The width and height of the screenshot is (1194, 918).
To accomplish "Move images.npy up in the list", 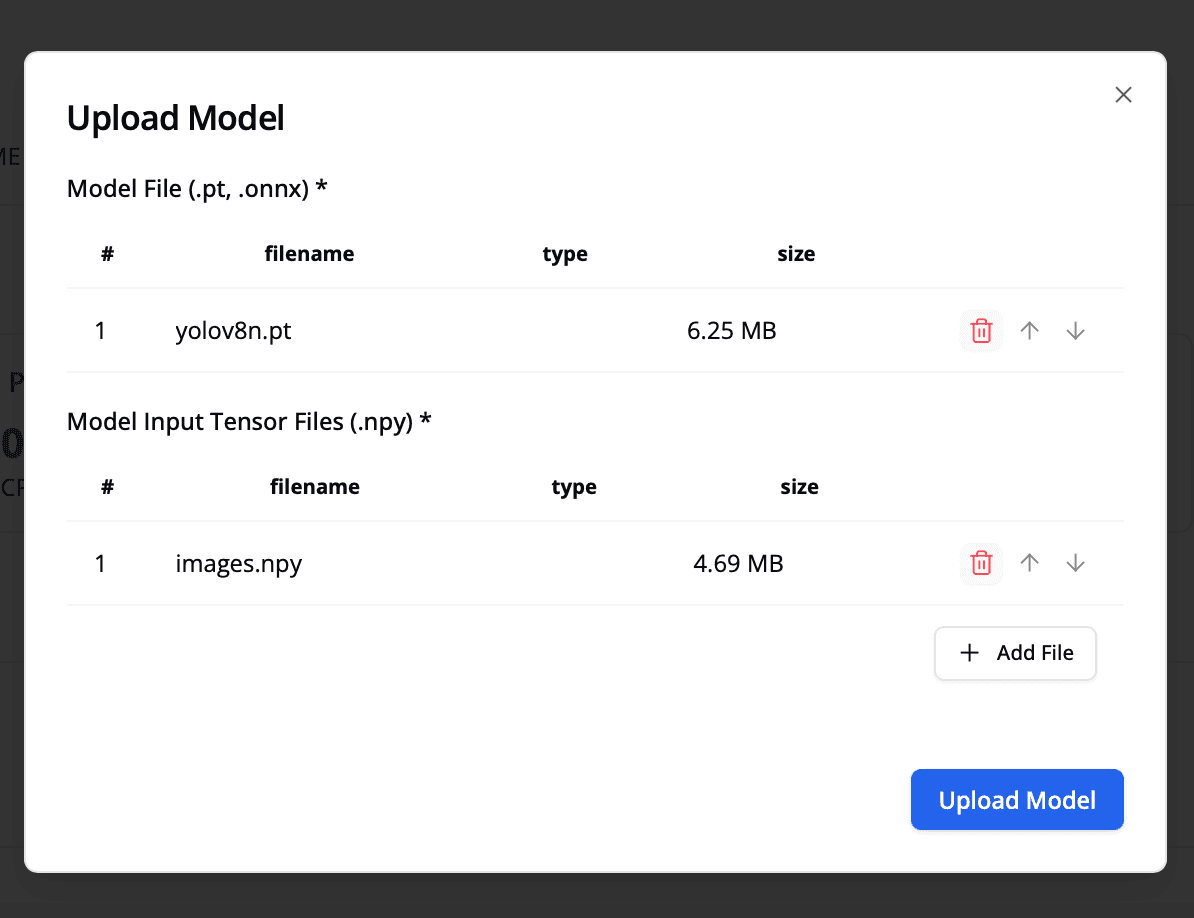I will [x=1029, y=563].
